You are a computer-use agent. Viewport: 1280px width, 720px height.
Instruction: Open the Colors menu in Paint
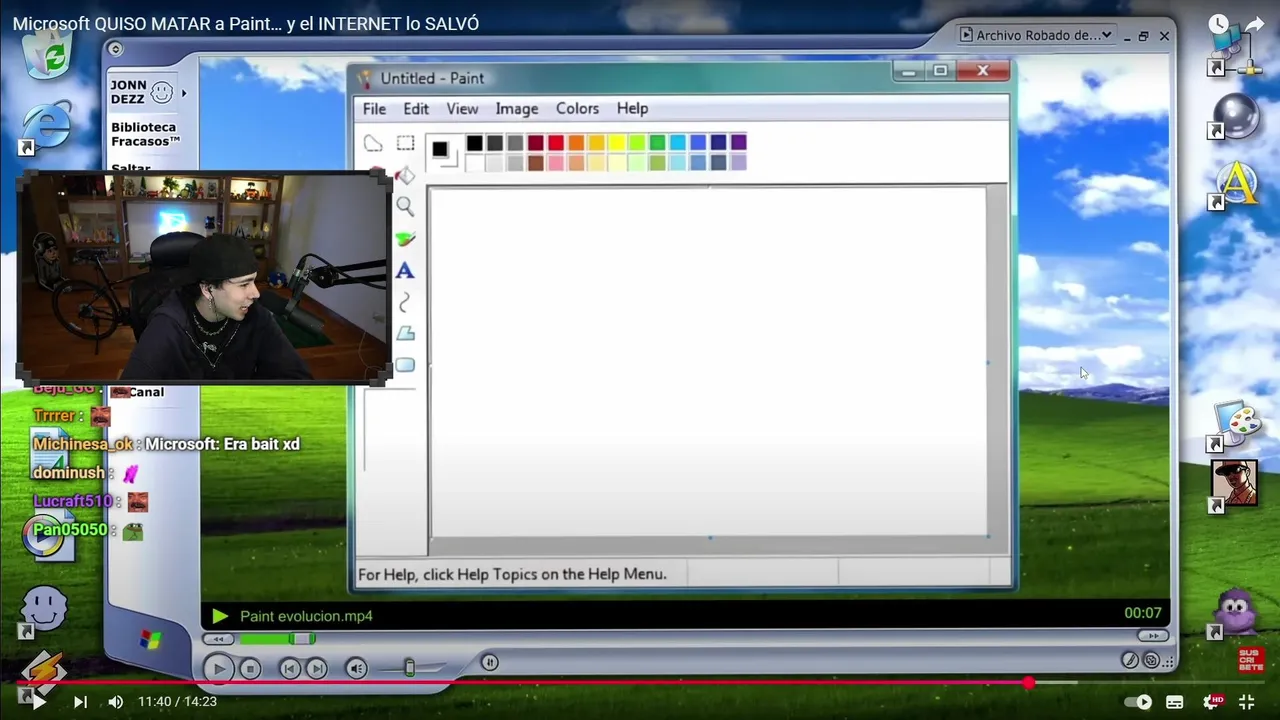pyautogui.click(x=577, y=108)
